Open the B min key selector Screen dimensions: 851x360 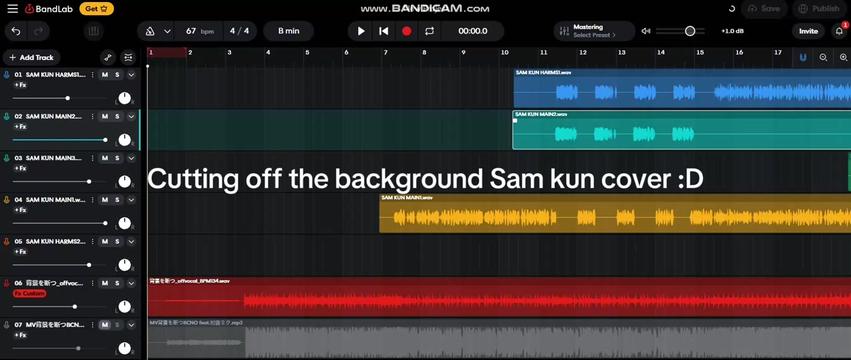(288, 31)
